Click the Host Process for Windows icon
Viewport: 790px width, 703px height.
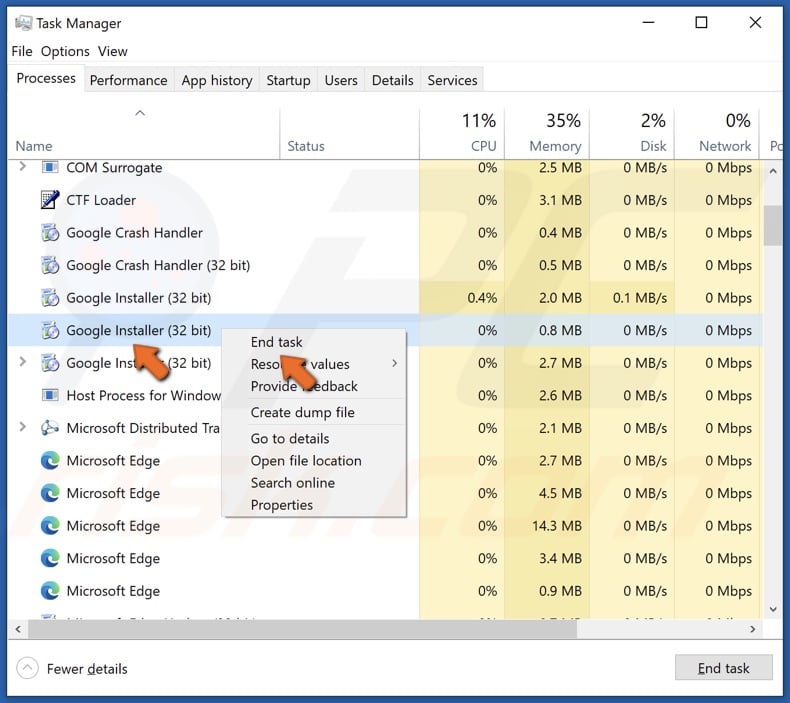pos(49,395)
